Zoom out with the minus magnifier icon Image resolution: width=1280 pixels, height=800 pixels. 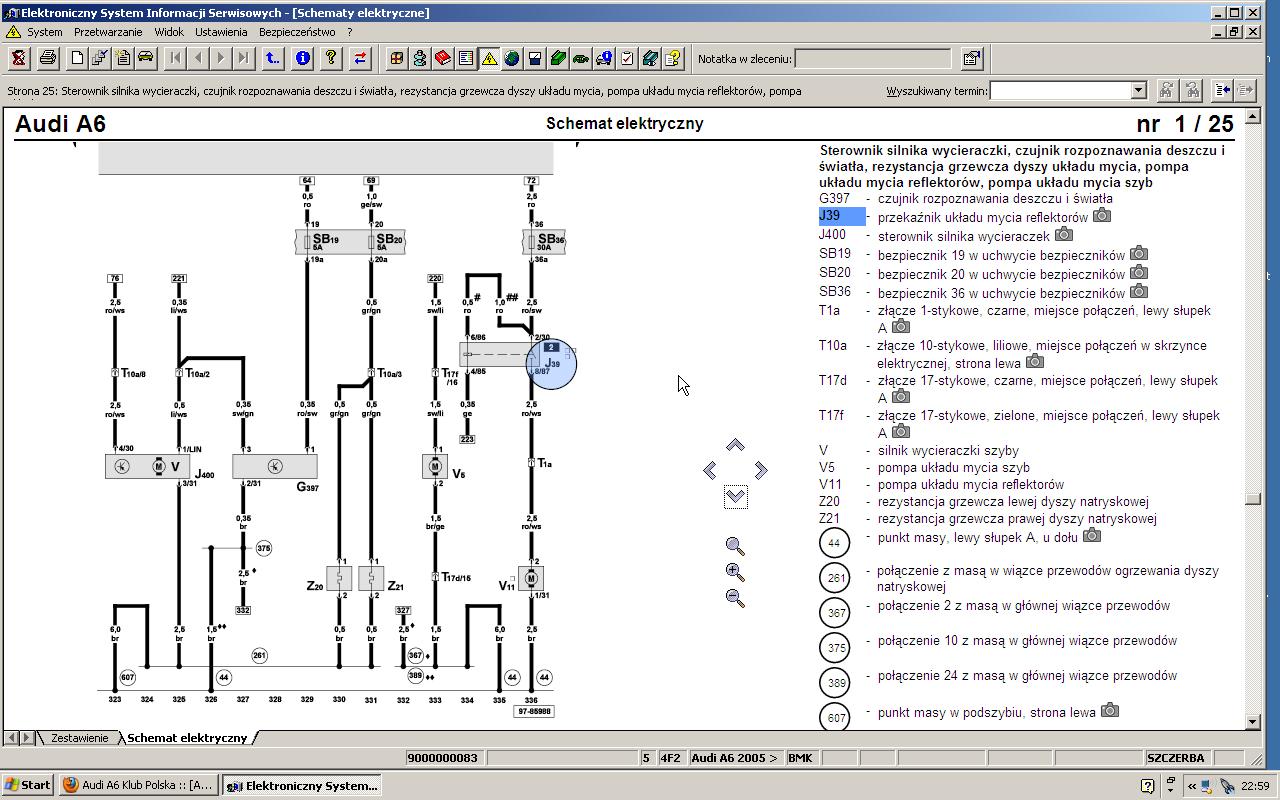pyautogui.click(x=735, y=598)
